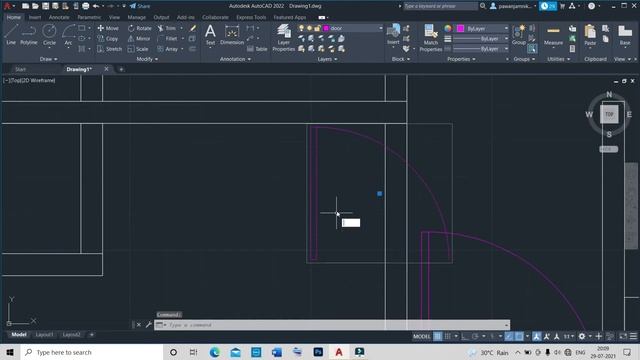Activate the Fillet command

coord(167,38)
